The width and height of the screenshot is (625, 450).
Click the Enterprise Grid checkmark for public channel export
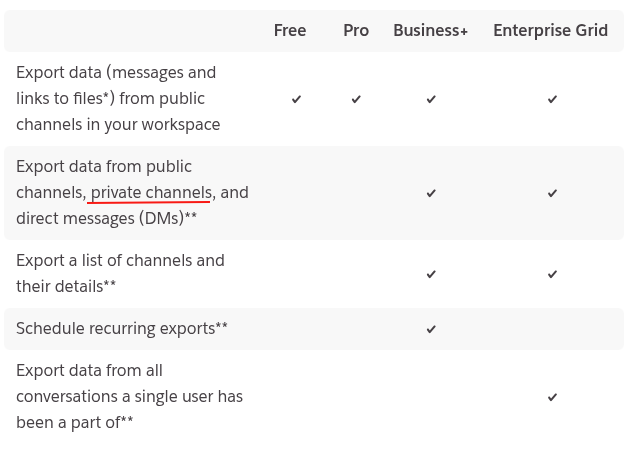(552, 99)
